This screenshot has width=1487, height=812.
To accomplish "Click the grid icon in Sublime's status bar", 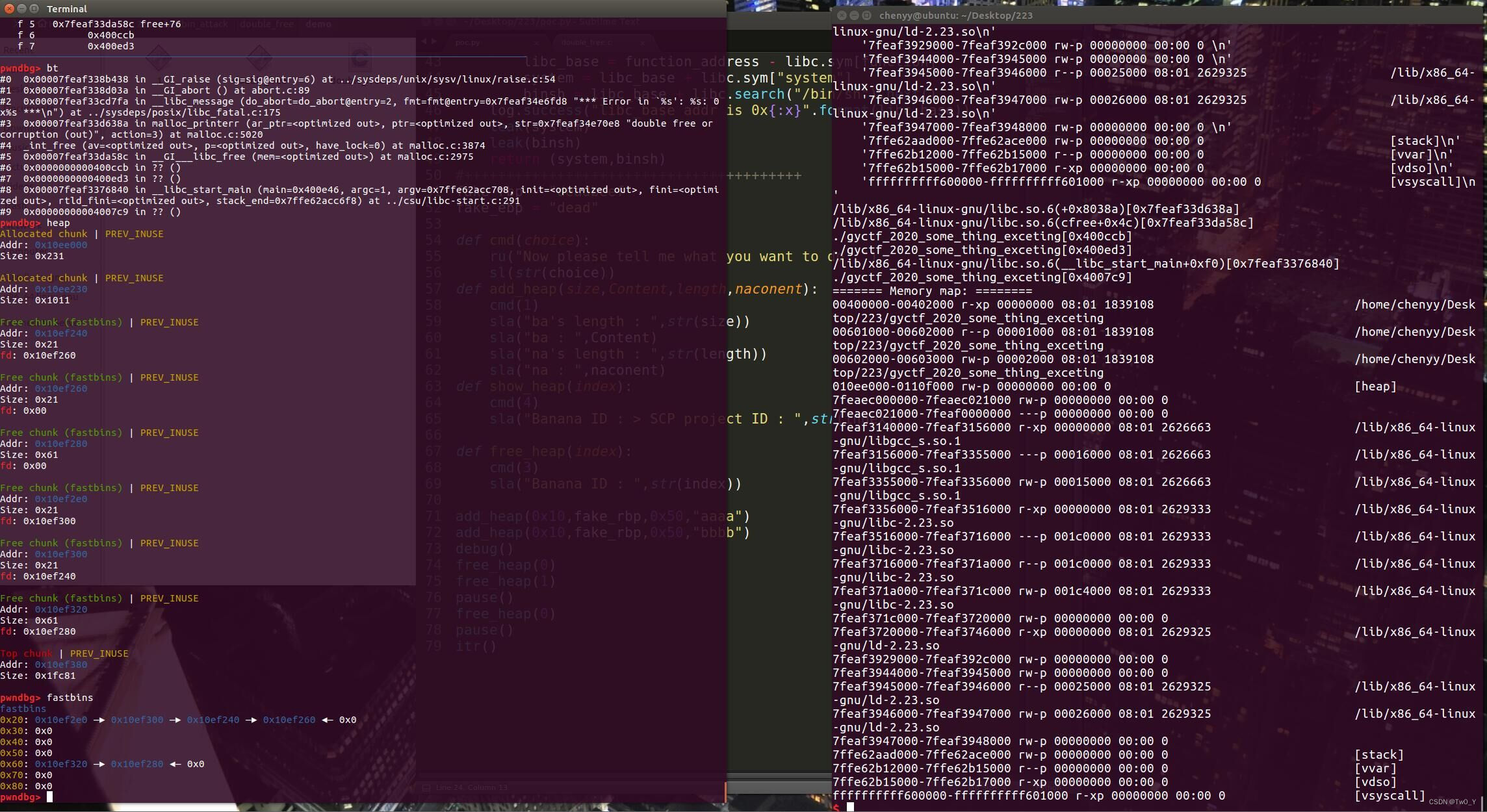I will tap(428, 787).
